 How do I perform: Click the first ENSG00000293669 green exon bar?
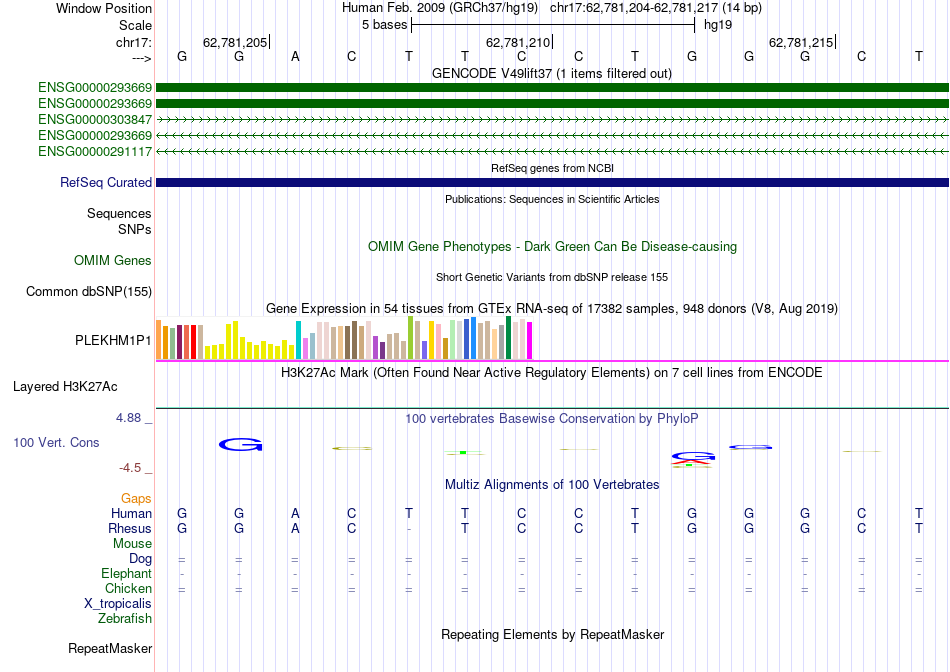[552, 88]
